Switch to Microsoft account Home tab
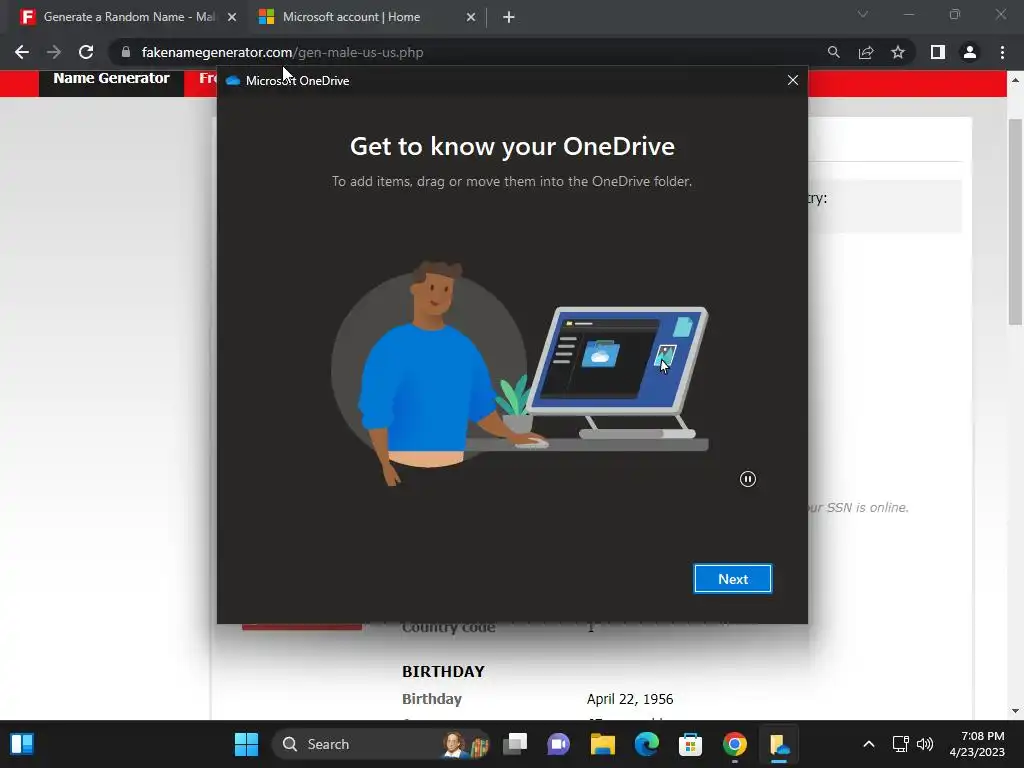Viewport: 1024px width, 768px height. tap(351, 17)
